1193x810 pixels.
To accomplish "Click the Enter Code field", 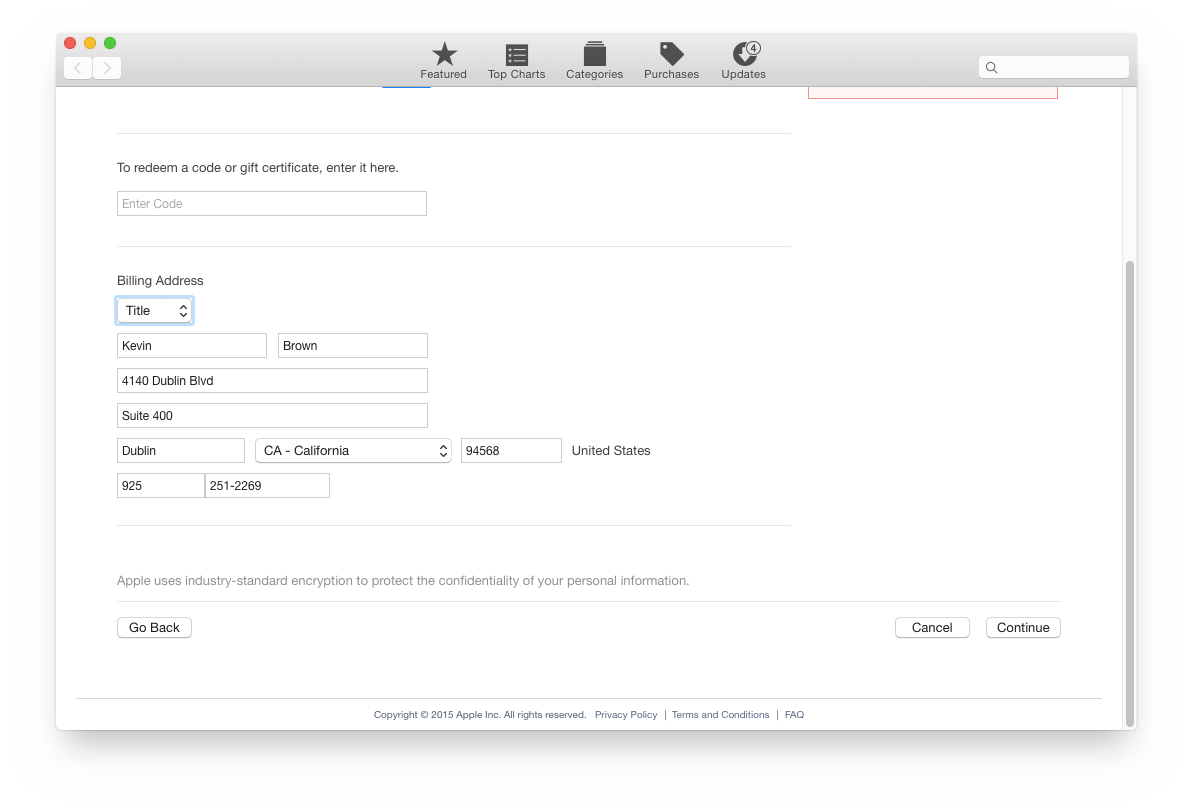I will click(272, 204).
